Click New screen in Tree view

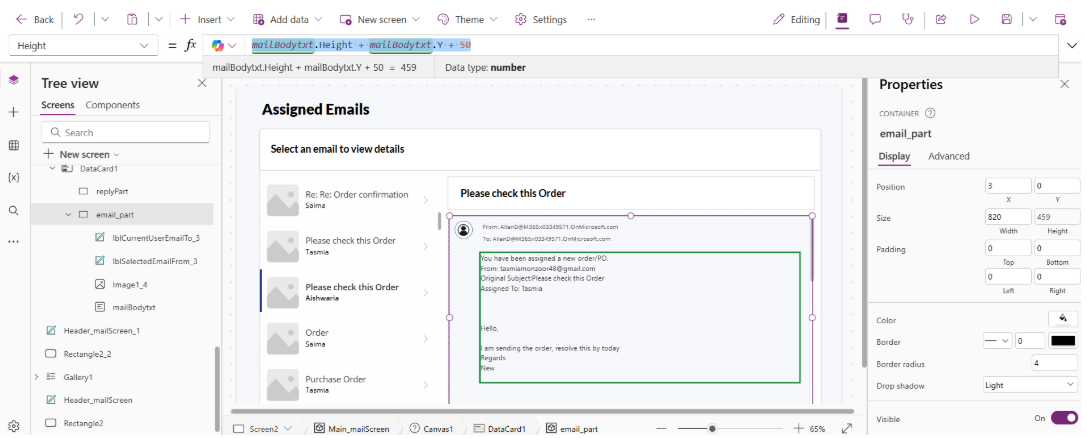pyautogui.click(x=81, y=155)
